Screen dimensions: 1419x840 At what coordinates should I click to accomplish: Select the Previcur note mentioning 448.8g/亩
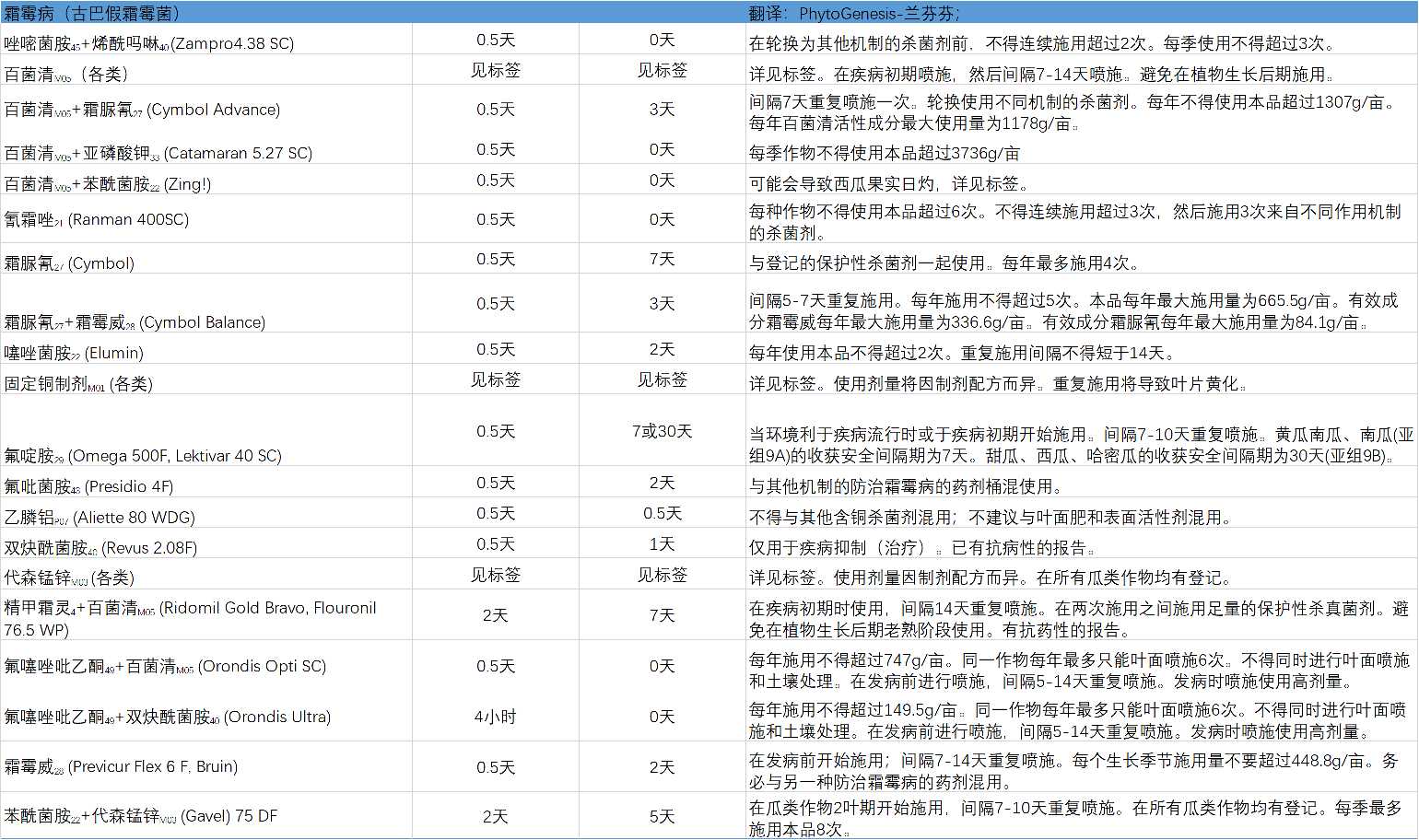(x=1073, y=772)
